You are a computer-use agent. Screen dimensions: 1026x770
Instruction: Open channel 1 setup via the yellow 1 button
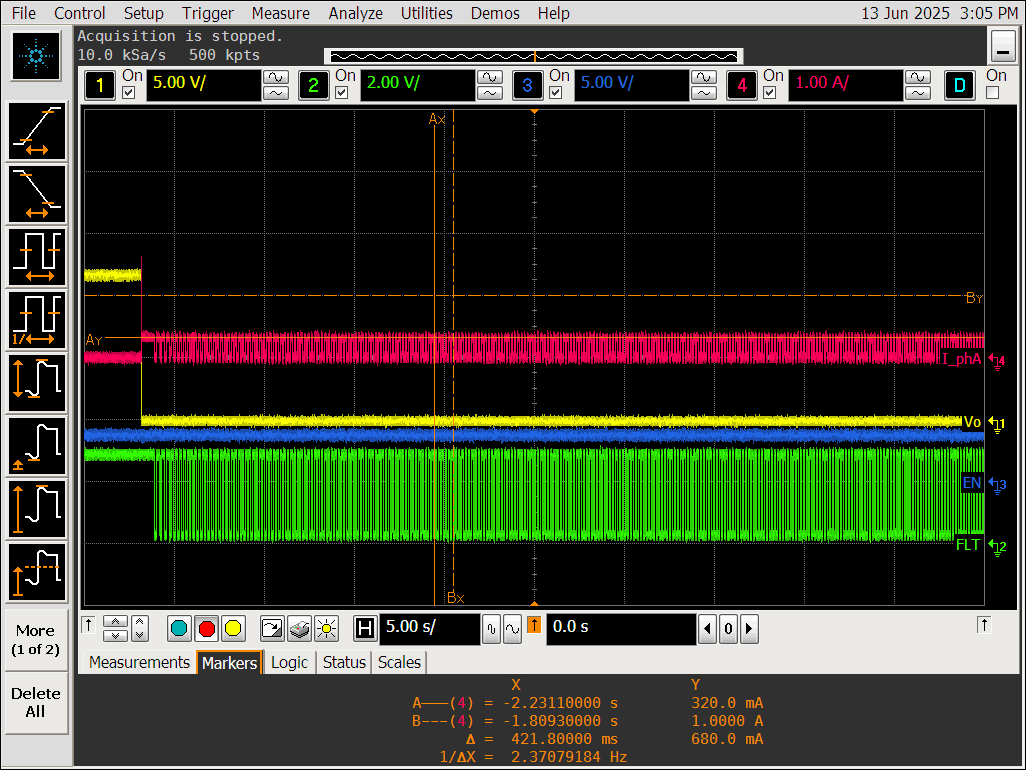point(100,85)
